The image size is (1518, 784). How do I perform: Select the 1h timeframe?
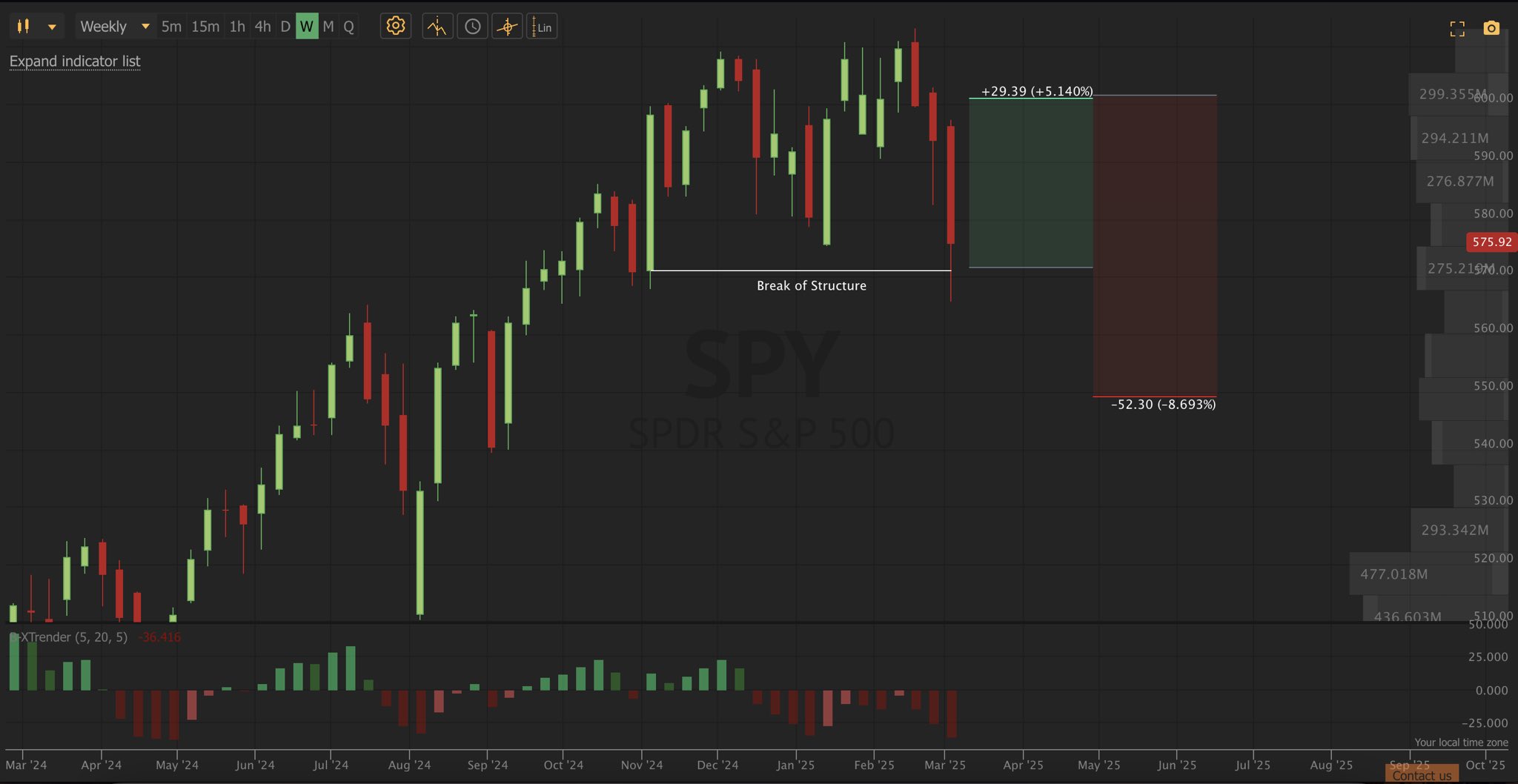(237, 27)
